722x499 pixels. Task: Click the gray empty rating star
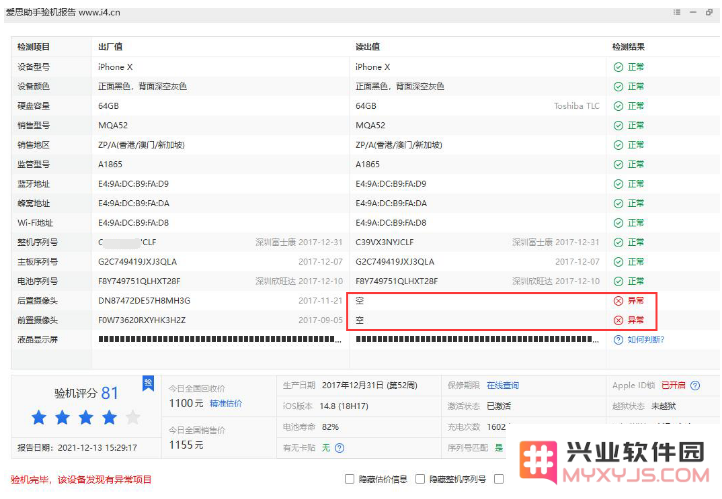point(133,418)
